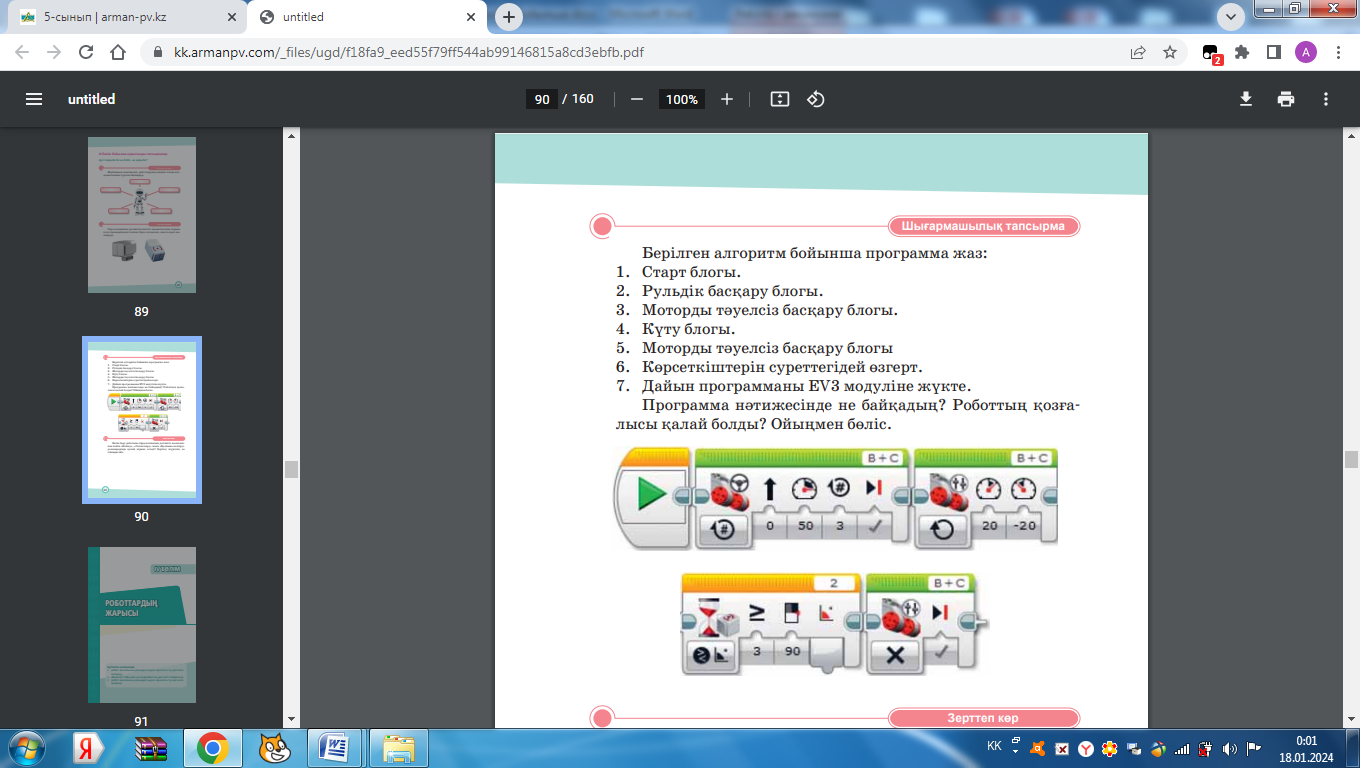The image size is (1360, 768).
Task: Open Avast antivirus tray icon
Action: tap(1039, 748)
